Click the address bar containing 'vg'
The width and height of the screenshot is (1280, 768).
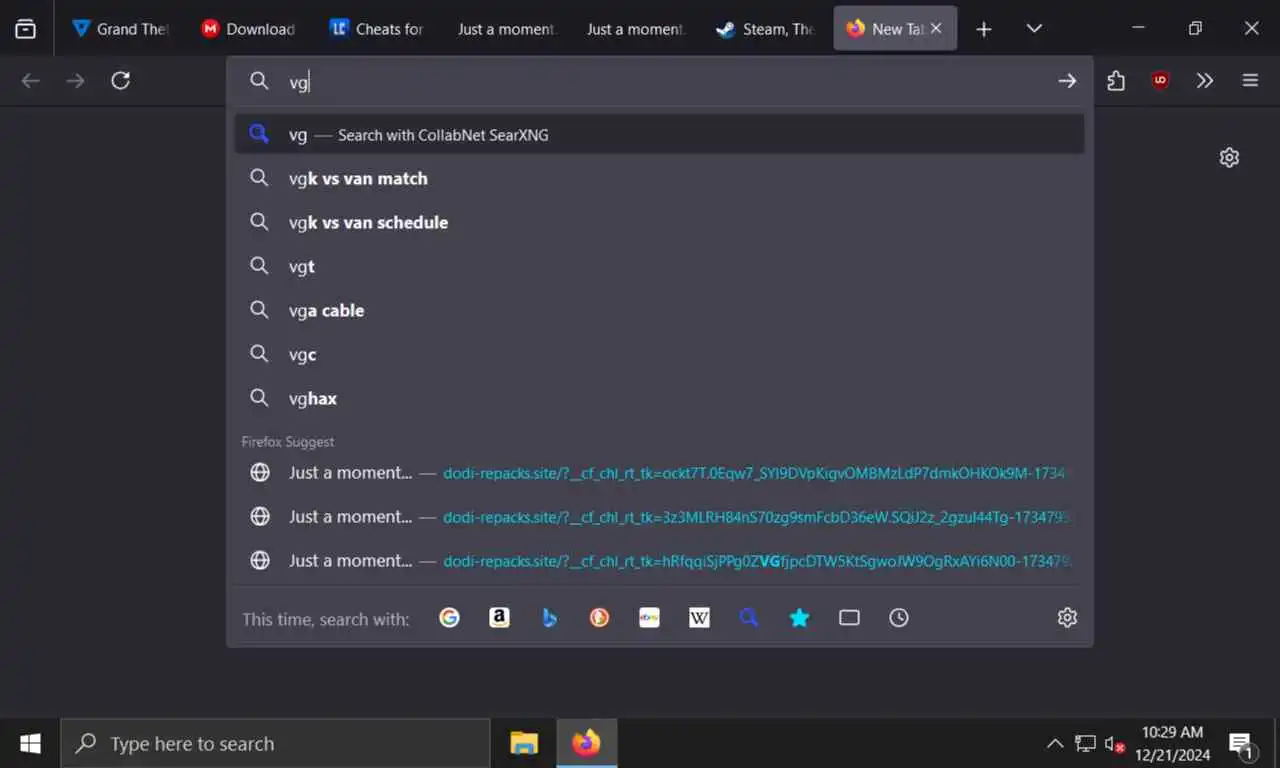pos(660,82)
